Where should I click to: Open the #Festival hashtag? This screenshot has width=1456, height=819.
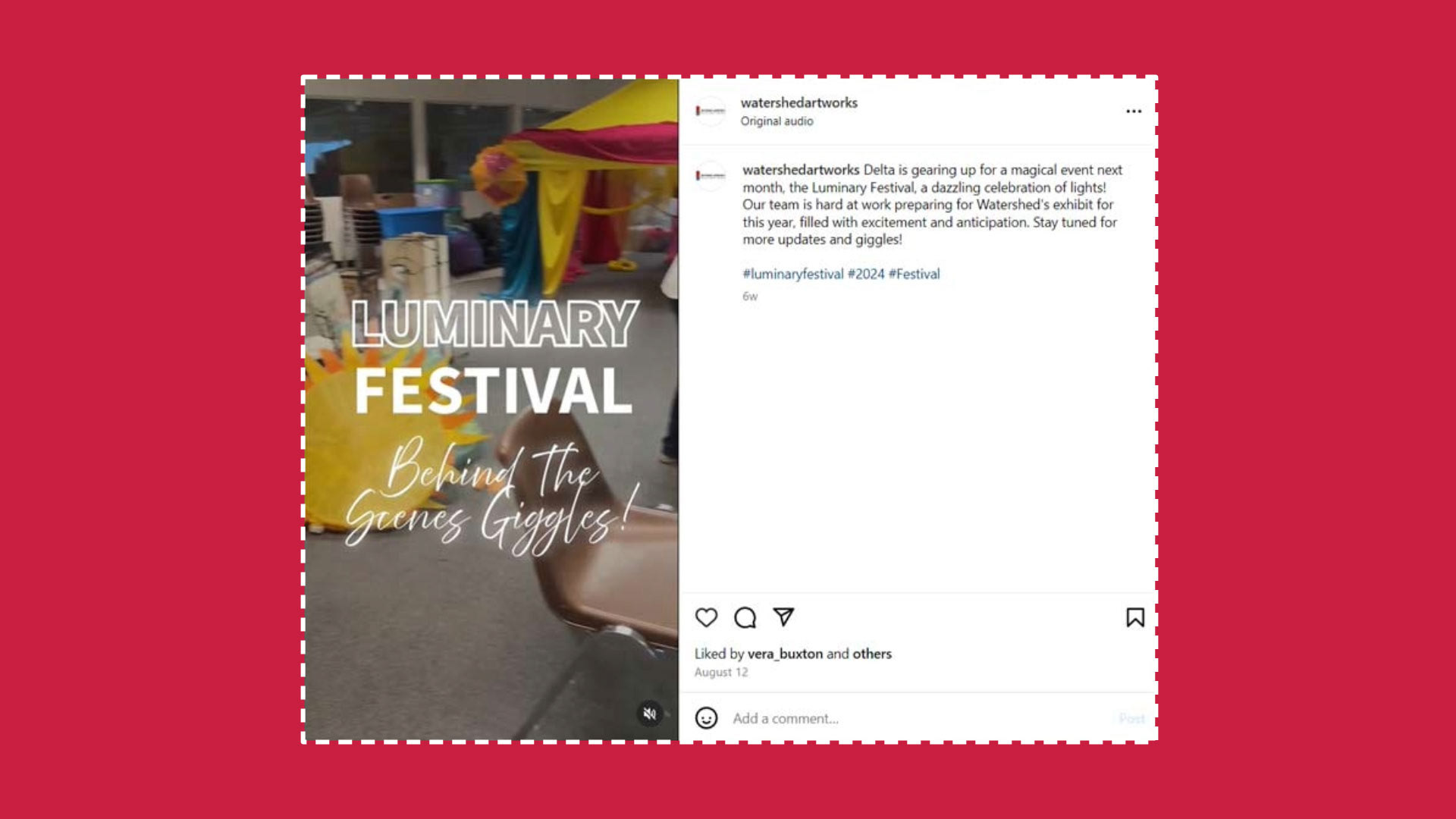point(914,274)
